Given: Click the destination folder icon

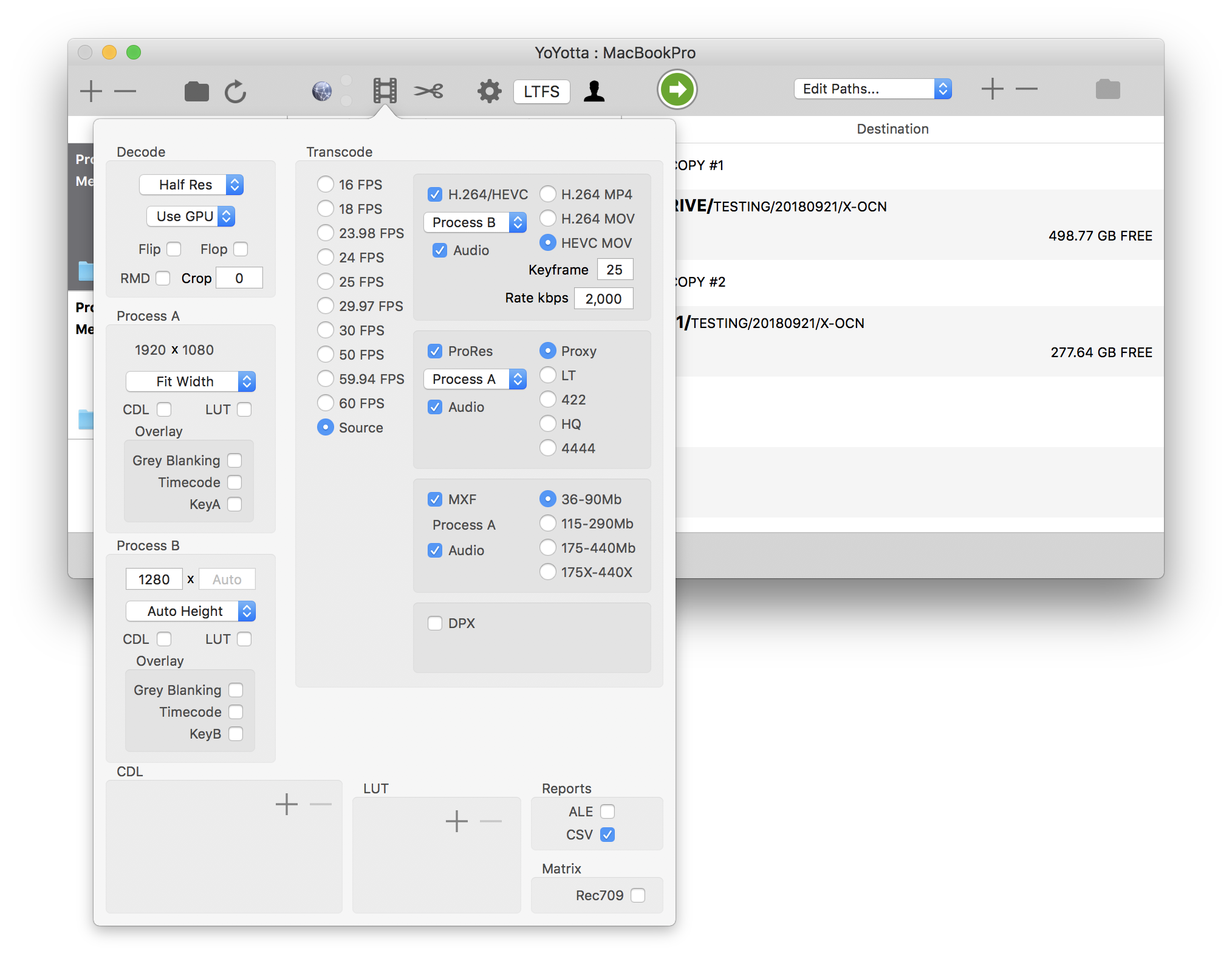Looking at the screenshot, I should (1107, 89).
